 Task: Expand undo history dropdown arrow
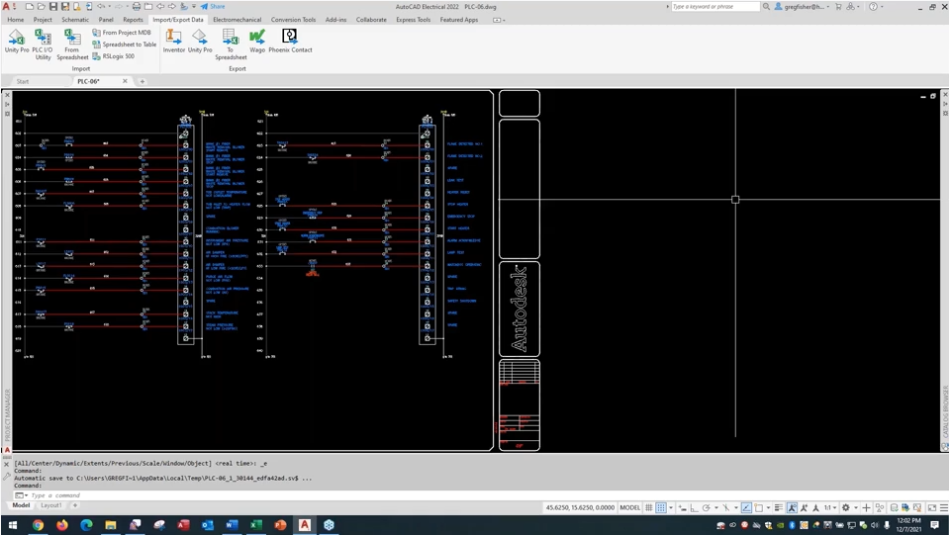tap(110, 7)
